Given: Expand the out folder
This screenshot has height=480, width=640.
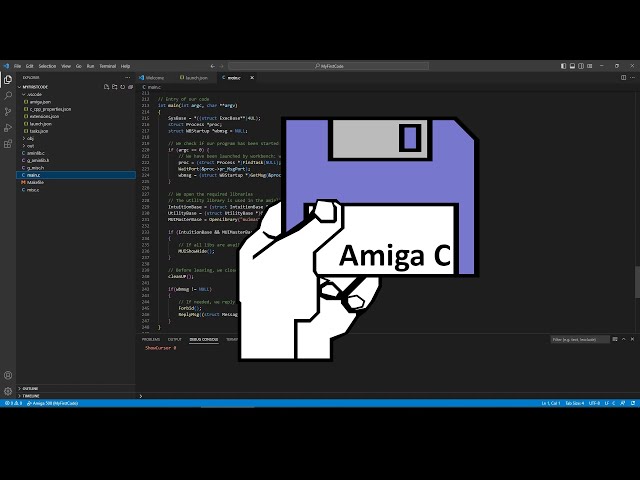Looking at the screenshot, I should [29, 146].
